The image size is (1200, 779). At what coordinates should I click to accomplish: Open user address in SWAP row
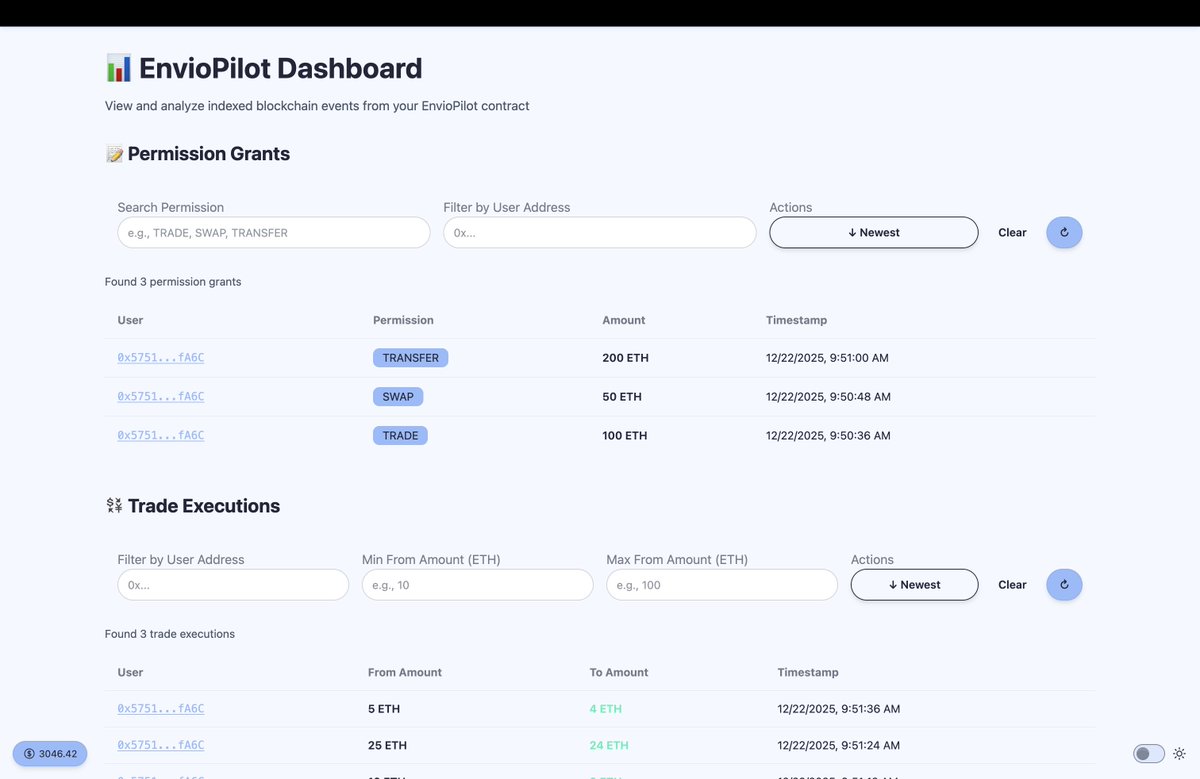(161, 397)
